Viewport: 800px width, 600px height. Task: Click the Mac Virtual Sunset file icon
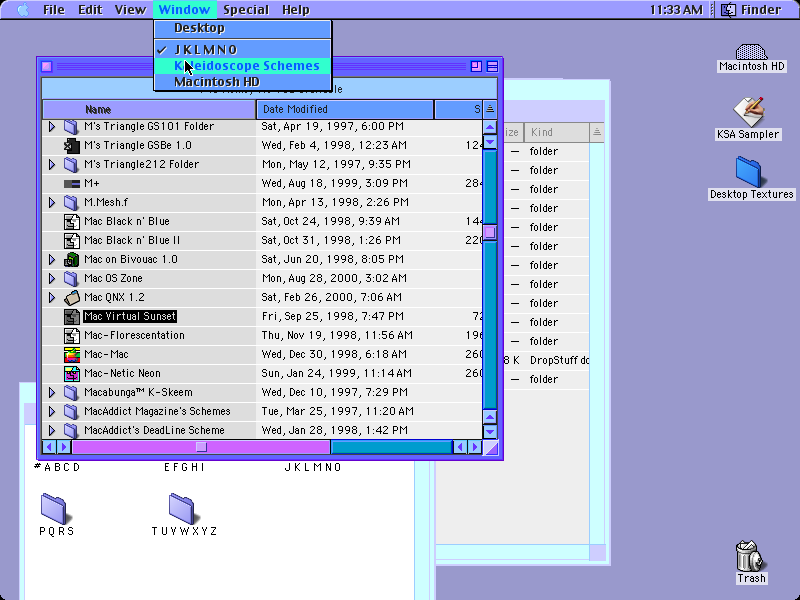click(x=71, y=316)
